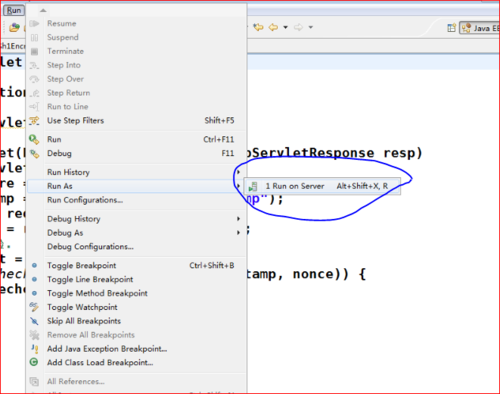
Task: Click the Toggle Breakpoint dot icon
Action: click(34, 266)
